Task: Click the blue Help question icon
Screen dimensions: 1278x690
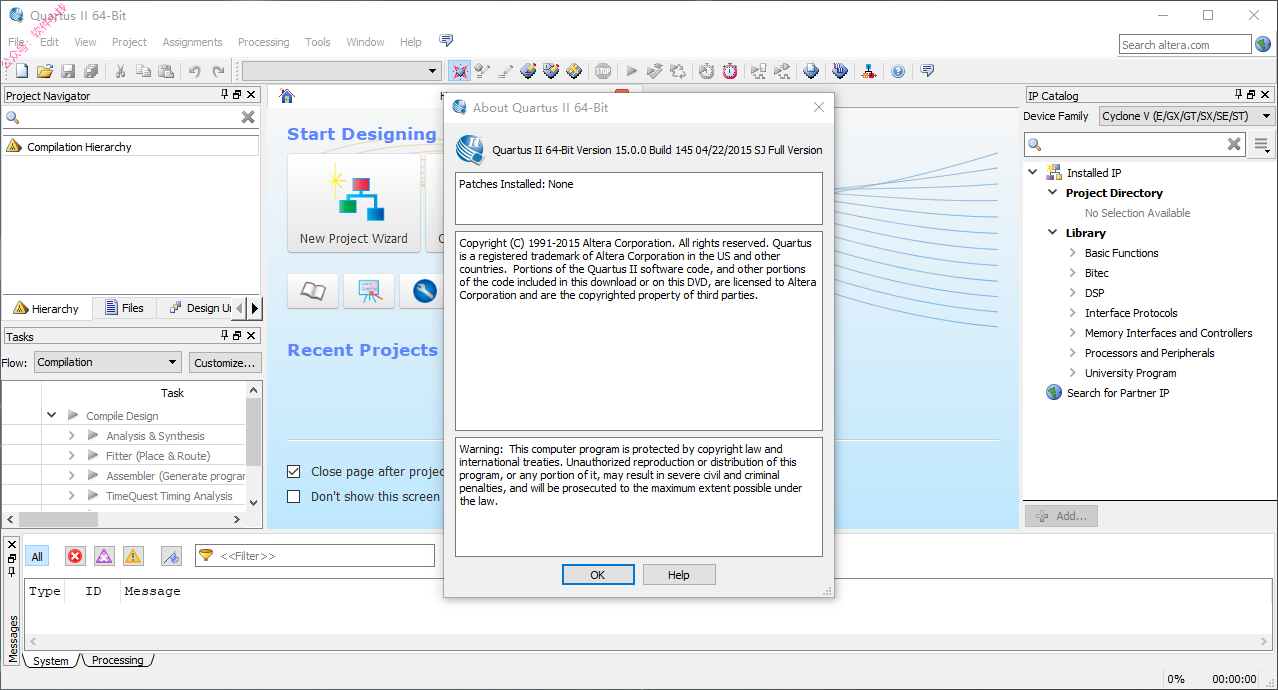Action: click(x=898, y=71)
